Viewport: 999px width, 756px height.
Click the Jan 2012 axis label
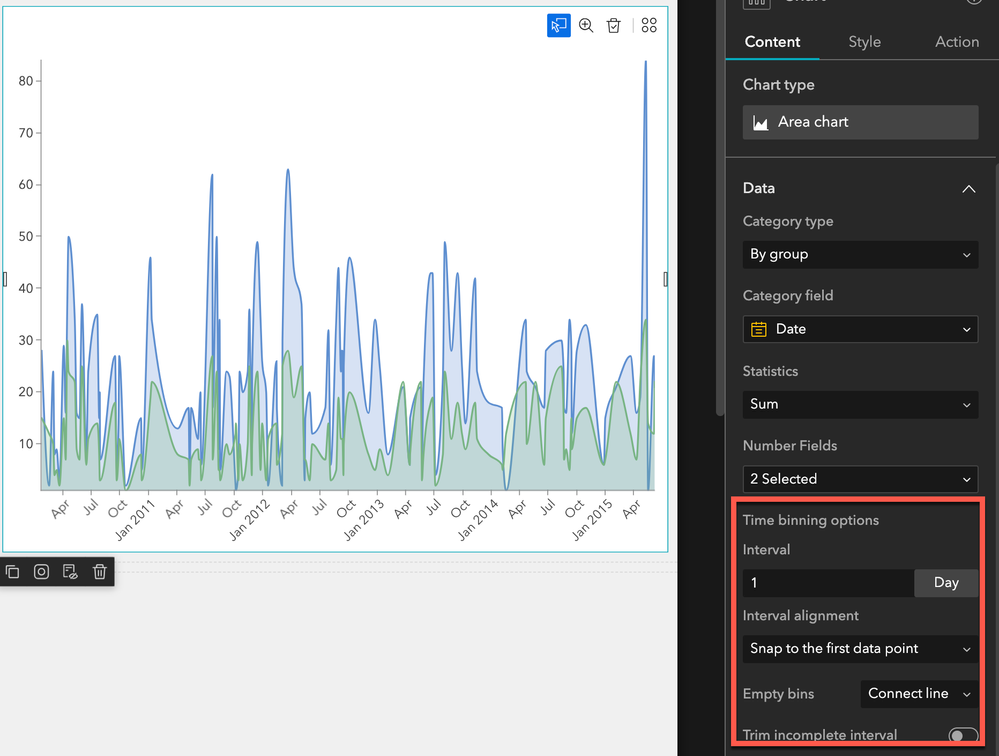point(249,519)
